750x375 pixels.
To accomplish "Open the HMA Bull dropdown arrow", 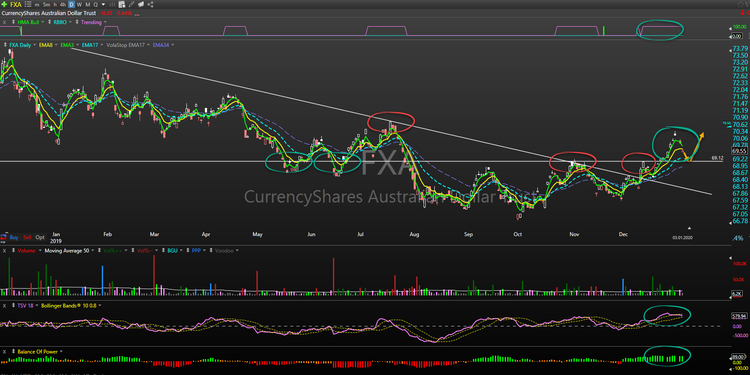I will (x=43, y=22).
